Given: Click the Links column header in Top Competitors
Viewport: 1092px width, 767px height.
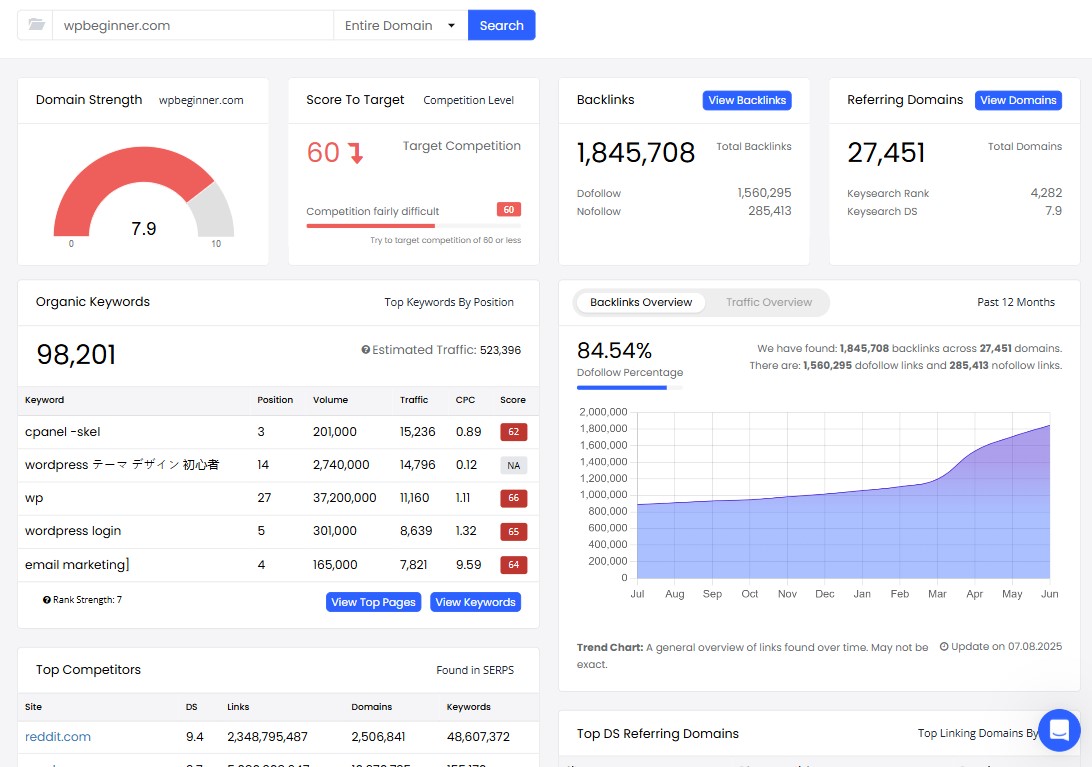Looking at the screenshot, I should pos(238,707).
